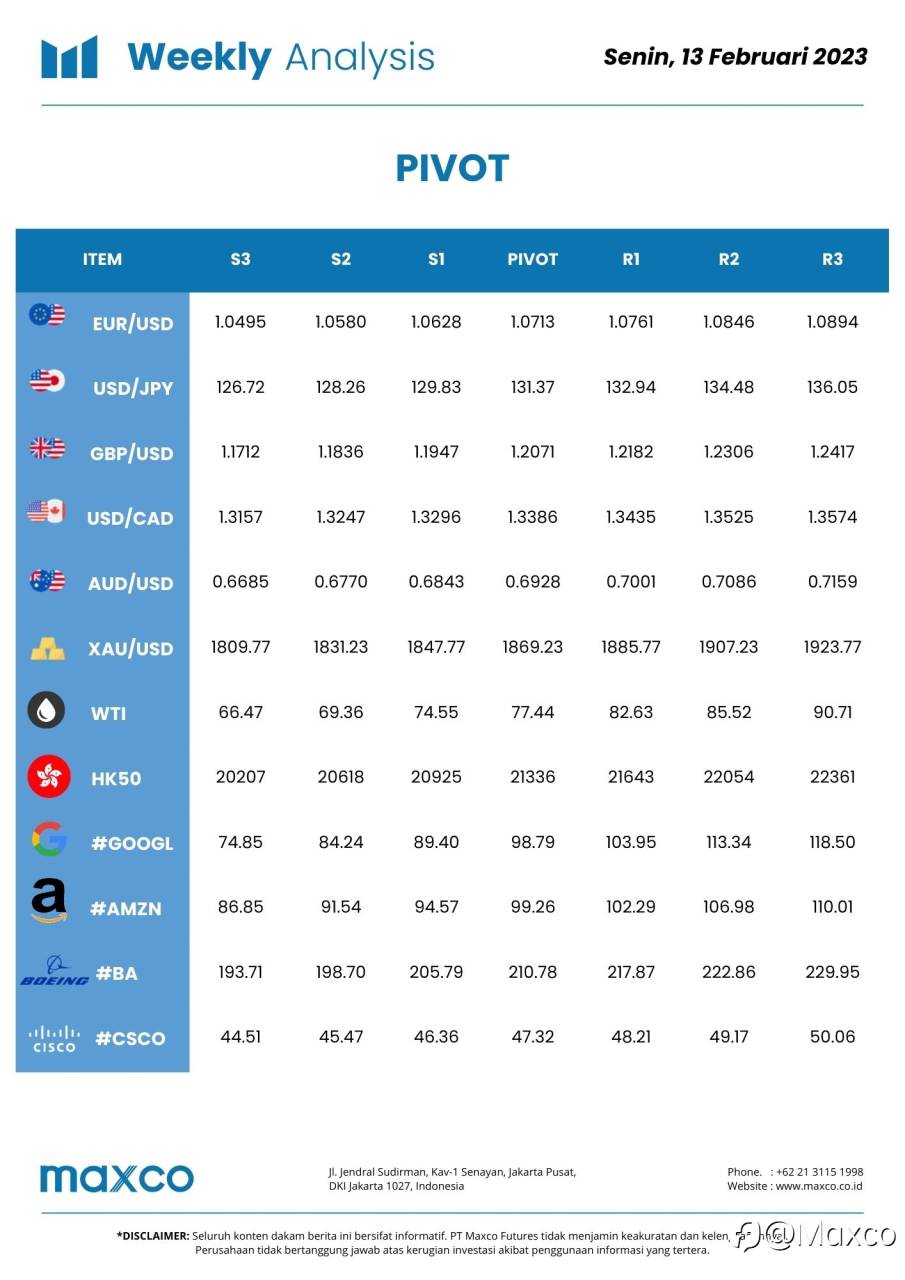Click the GBP/USD flag icon
This screenshot has height=1280, width=905.
click(x=47, y=447)
